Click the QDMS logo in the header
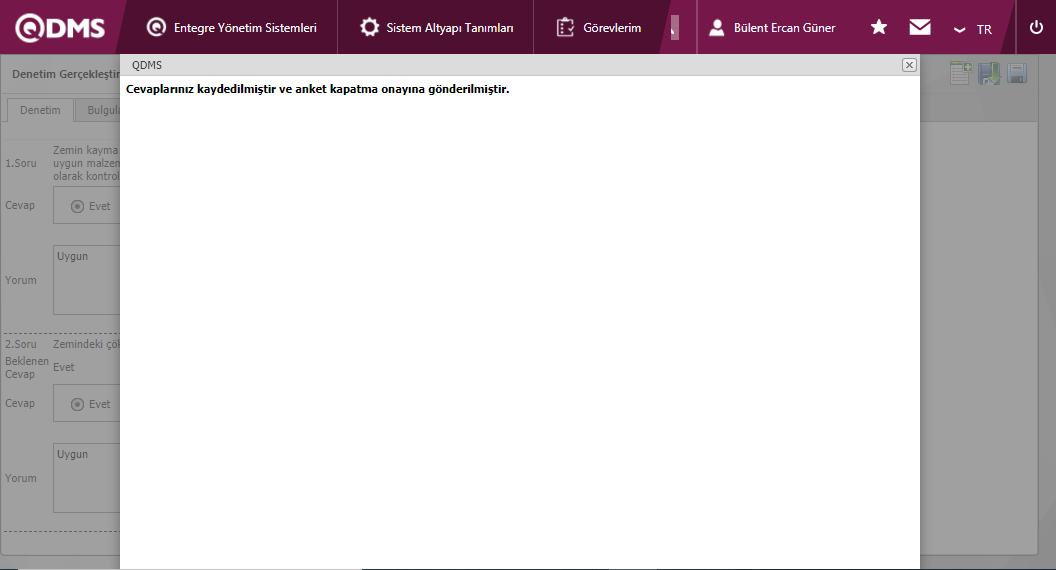The image size is (1056, 570). click(60, 28)
